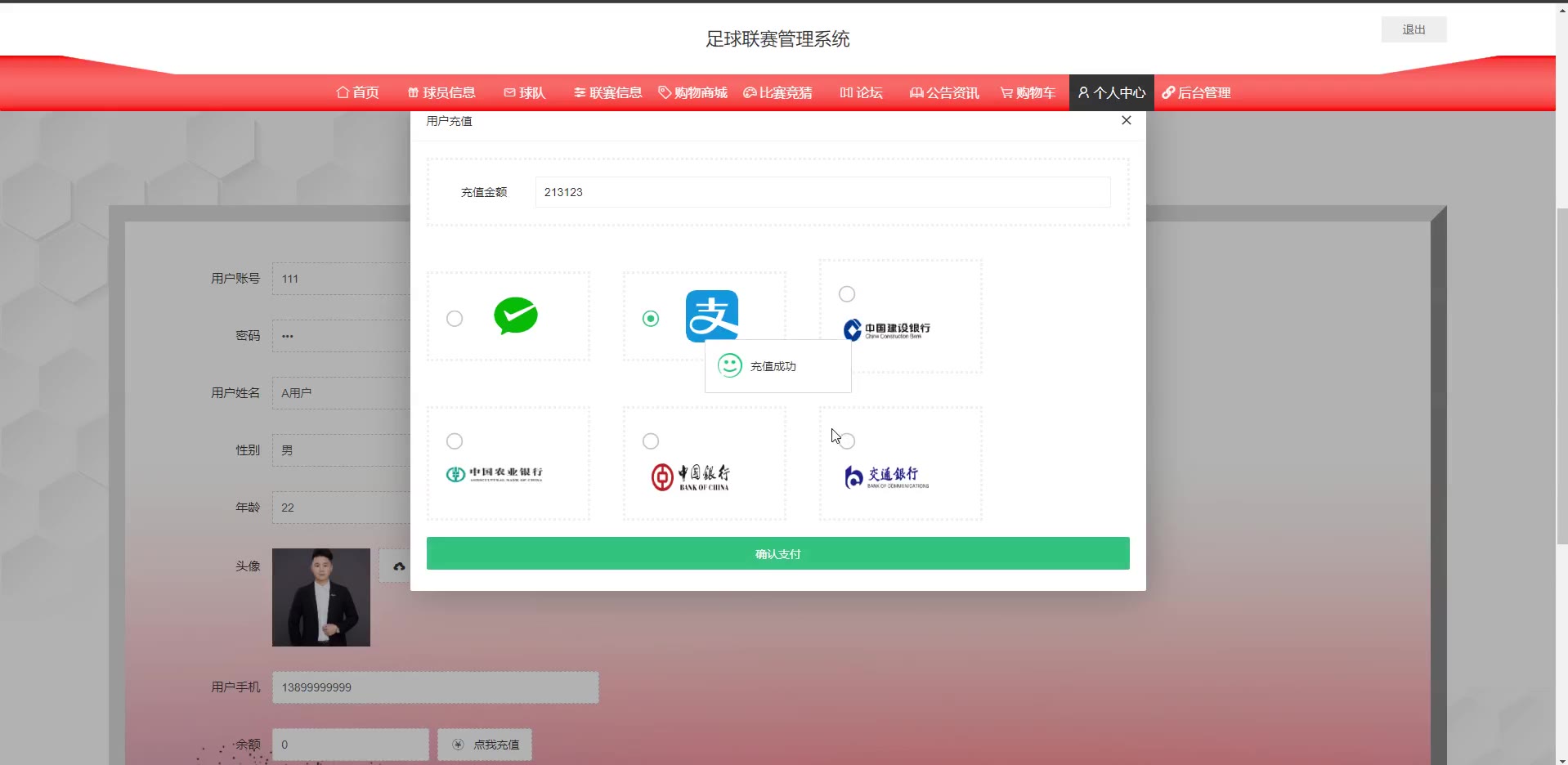The height and width of the screenshot is (765, 1568).
Task: Click the 足球联赛管理系统 title text
Action: tap(778, 39)
